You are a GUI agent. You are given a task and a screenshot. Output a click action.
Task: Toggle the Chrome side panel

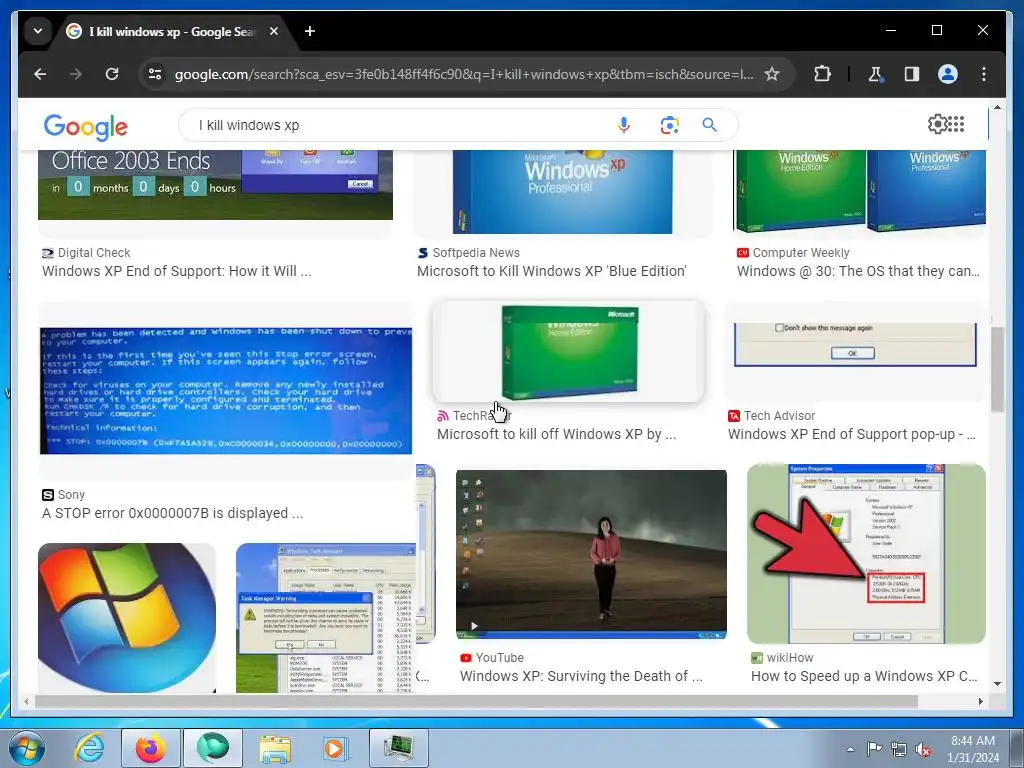click(912, 74)
